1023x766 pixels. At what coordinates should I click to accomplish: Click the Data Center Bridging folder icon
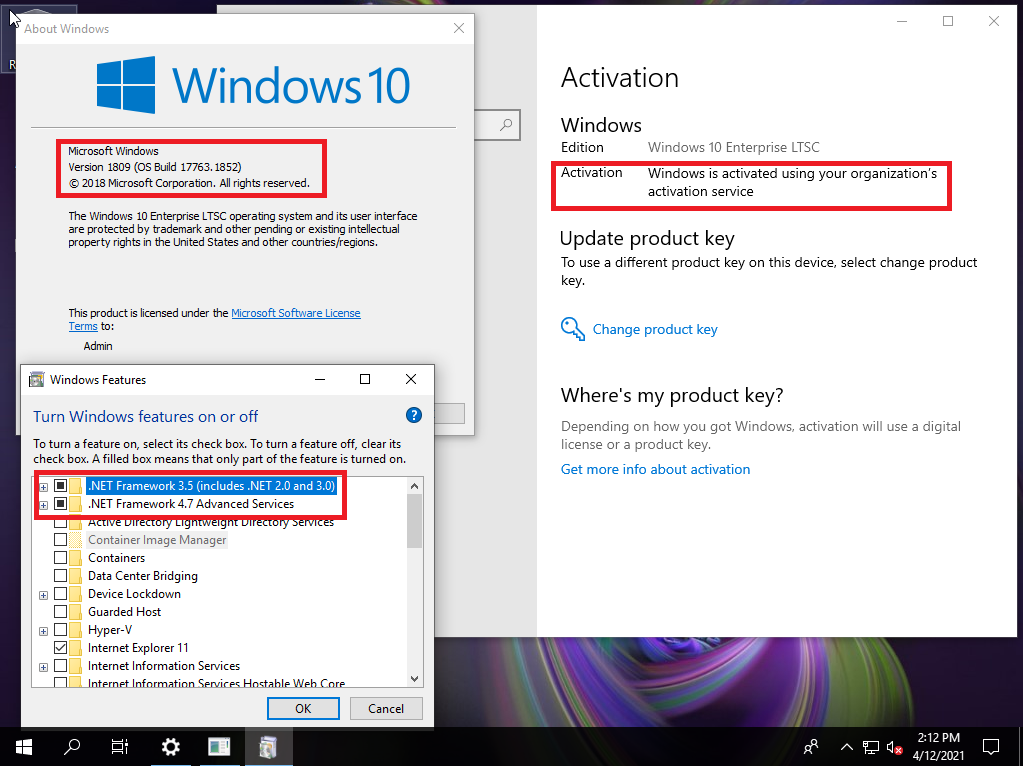click(x=76, y=575)
